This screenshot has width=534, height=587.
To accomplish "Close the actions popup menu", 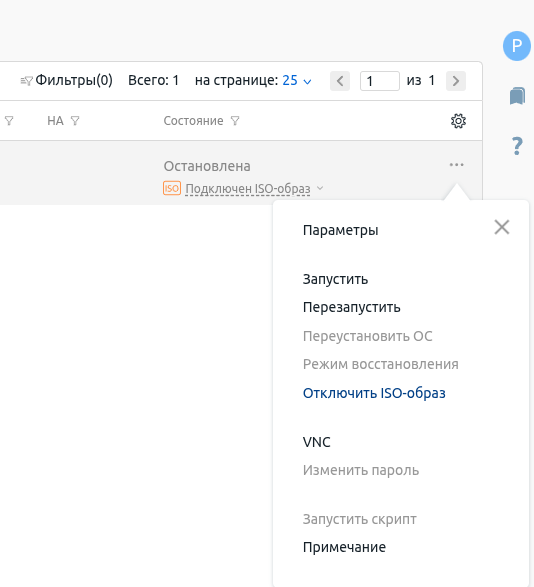I will click(502, 227).
